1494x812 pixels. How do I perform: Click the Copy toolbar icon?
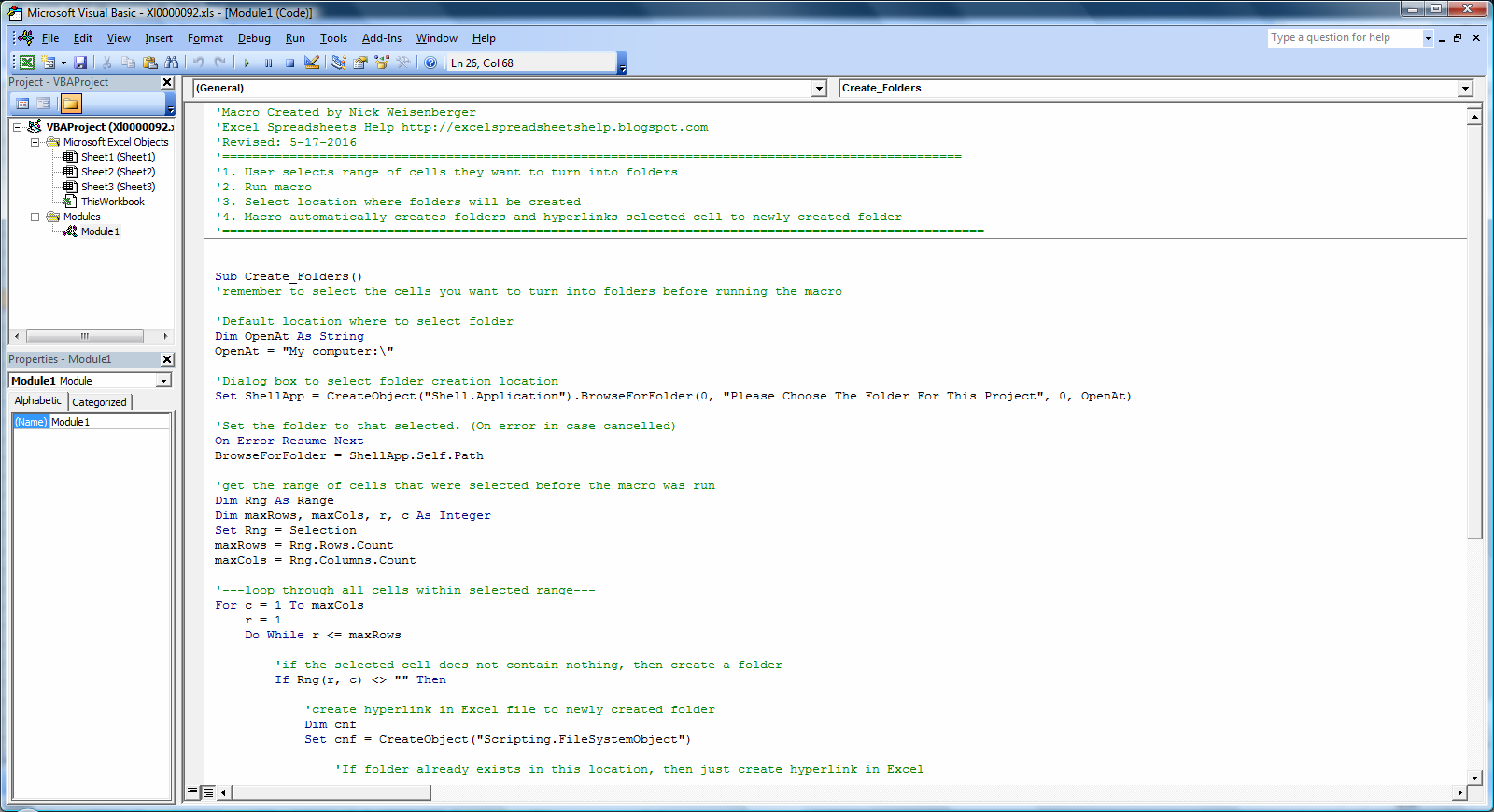click(128, 63)
